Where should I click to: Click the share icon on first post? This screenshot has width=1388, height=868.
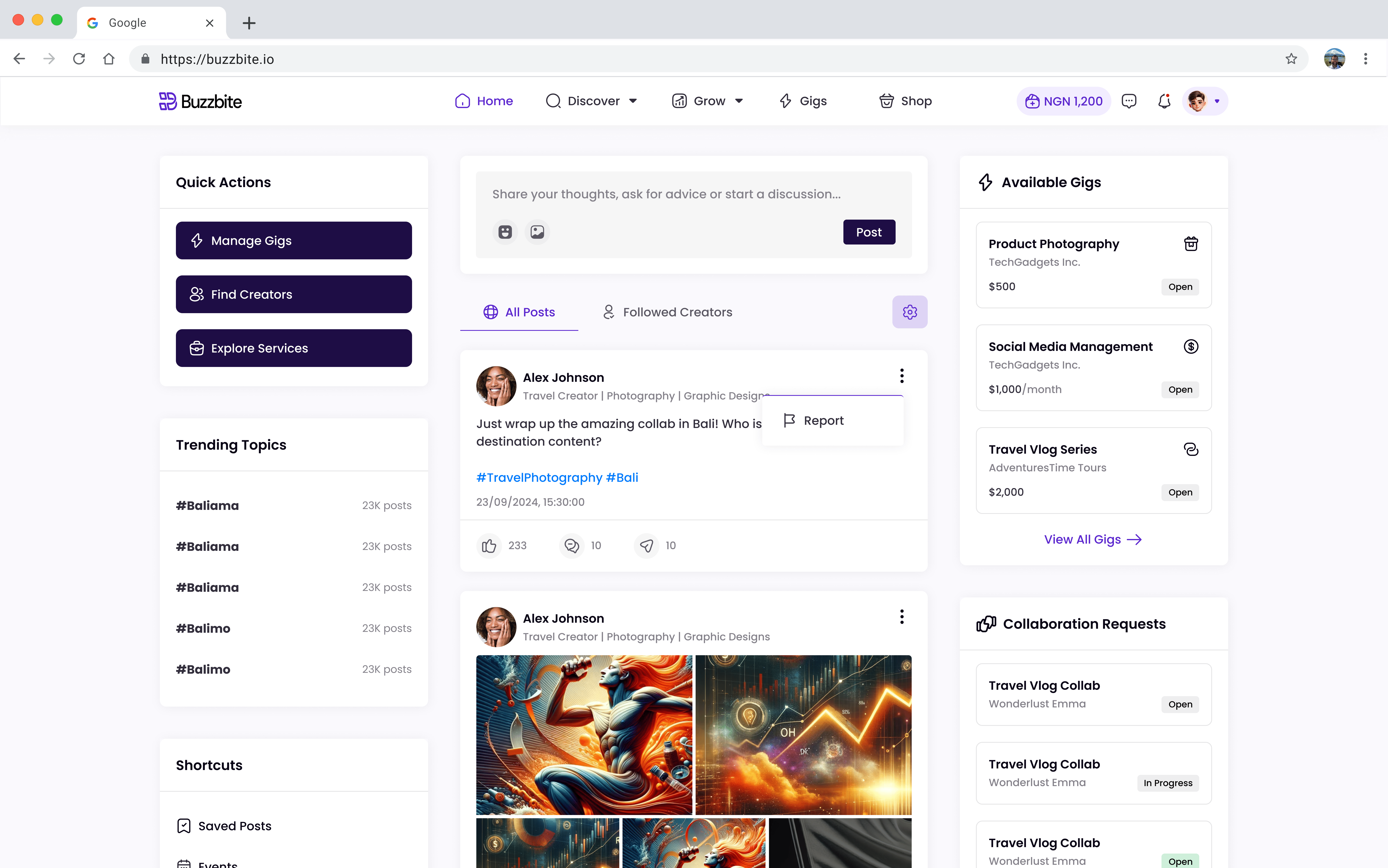[x=646, y=545]
